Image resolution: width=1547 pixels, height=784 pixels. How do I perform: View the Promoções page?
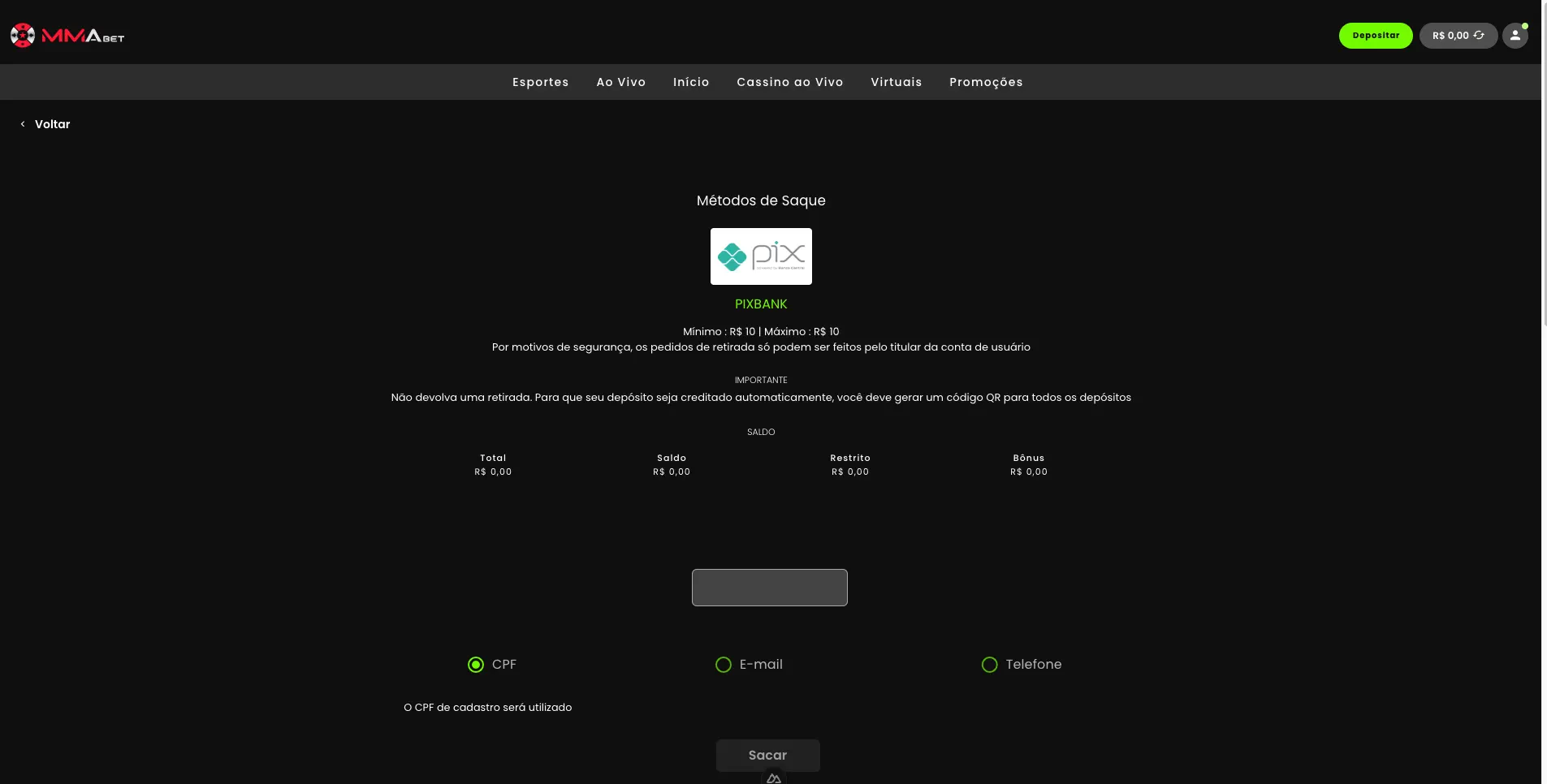coord(986,82)
